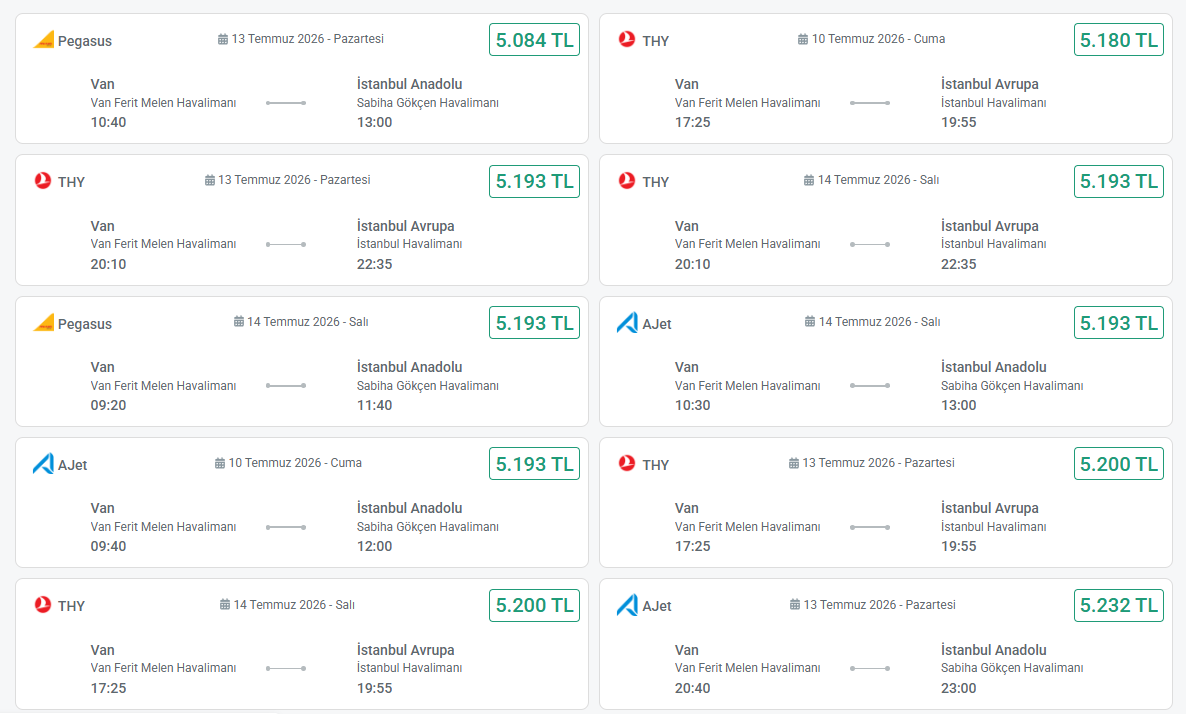1186x714 pixels.
Task: Click calendar icon on the 10 Temmuz AJet card
Action: (x=219, y=463)
